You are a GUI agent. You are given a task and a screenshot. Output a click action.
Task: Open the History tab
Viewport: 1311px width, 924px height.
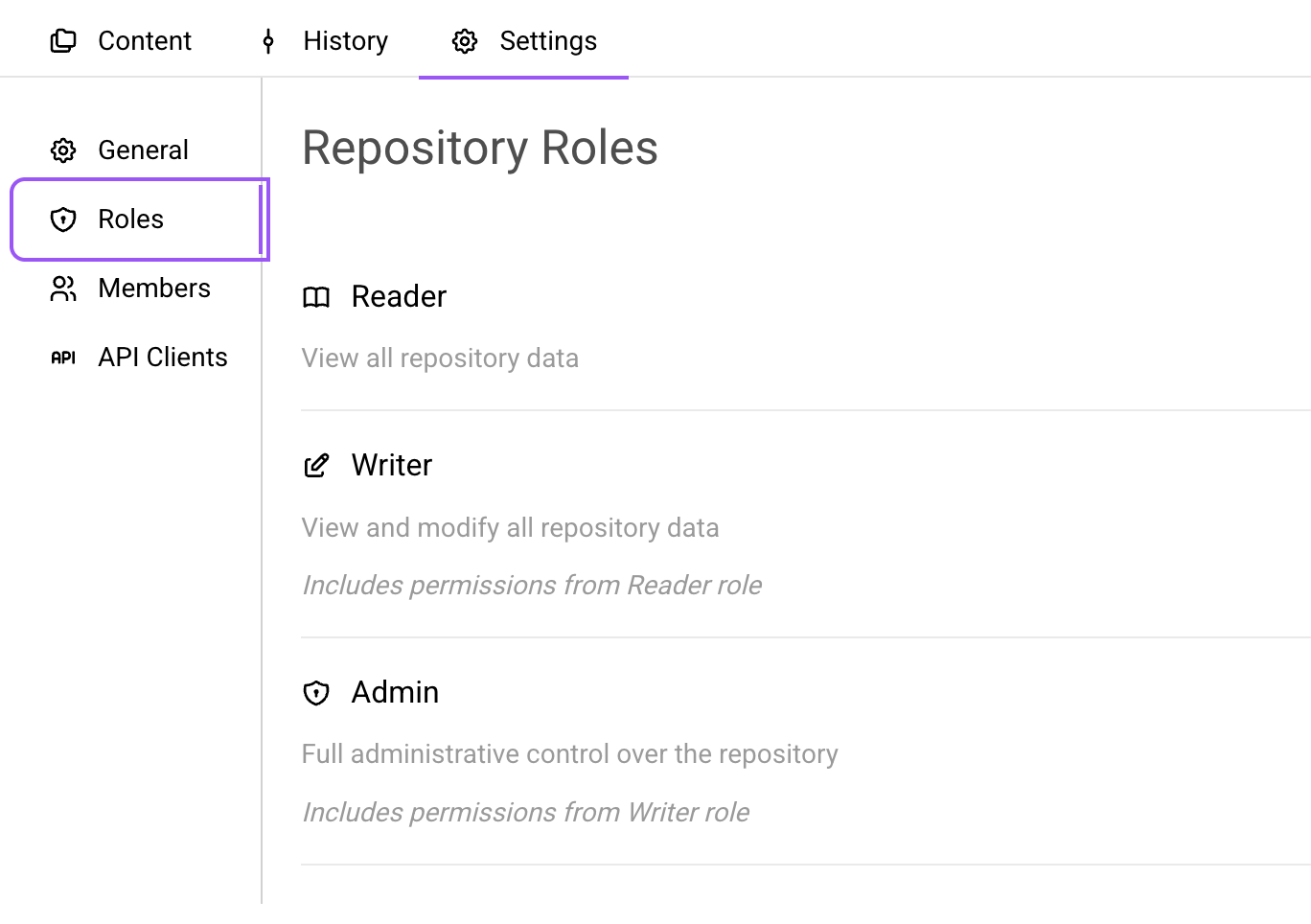345,41
